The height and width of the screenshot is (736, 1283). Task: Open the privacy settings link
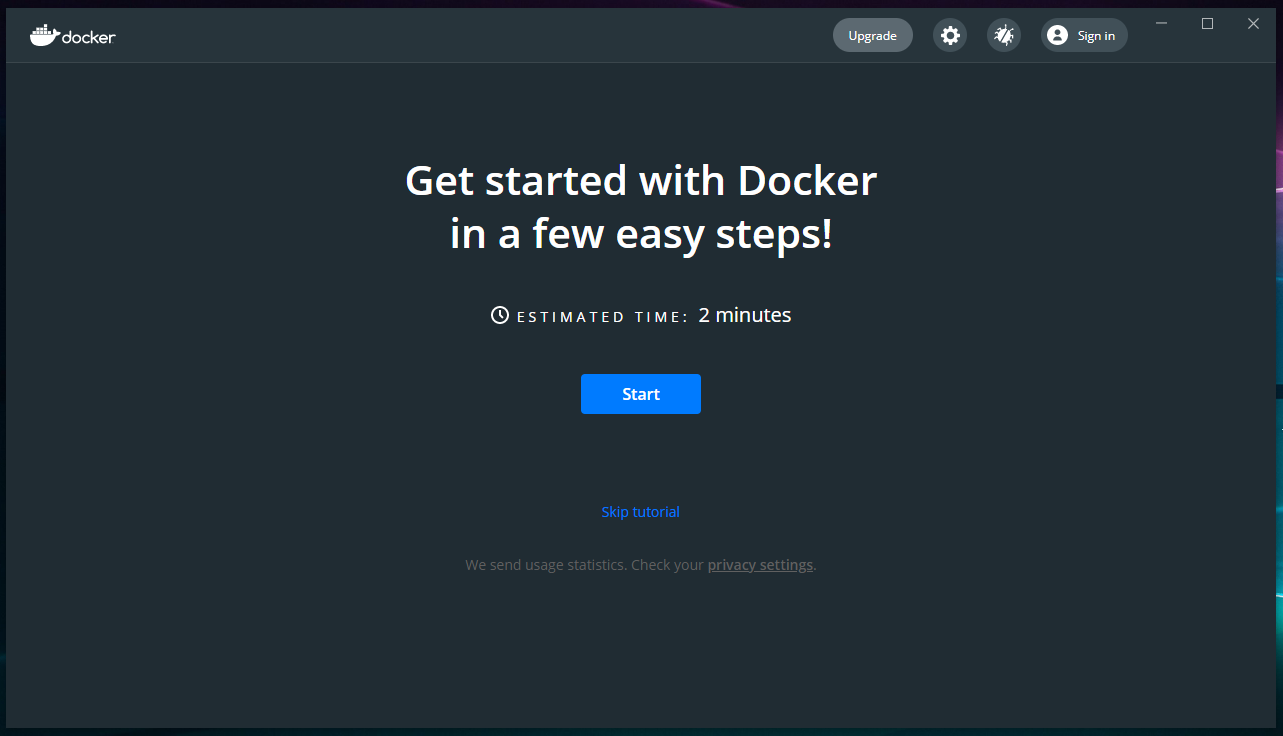(760, 565)
